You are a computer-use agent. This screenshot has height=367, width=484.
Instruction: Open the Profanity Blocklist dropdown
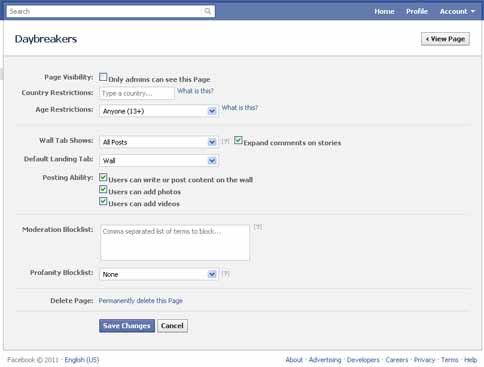pos(159,274)
